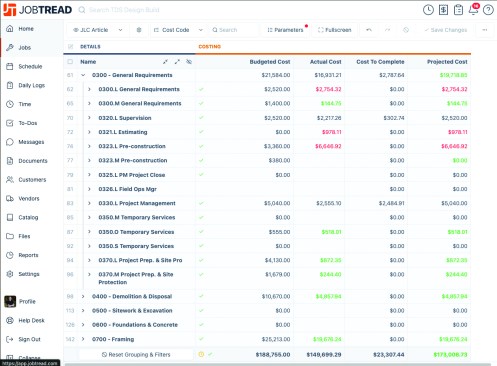This screenshot has height=366, width=497.
Task: Check the select-all checkbox beside Name
Action: [70, 62]
